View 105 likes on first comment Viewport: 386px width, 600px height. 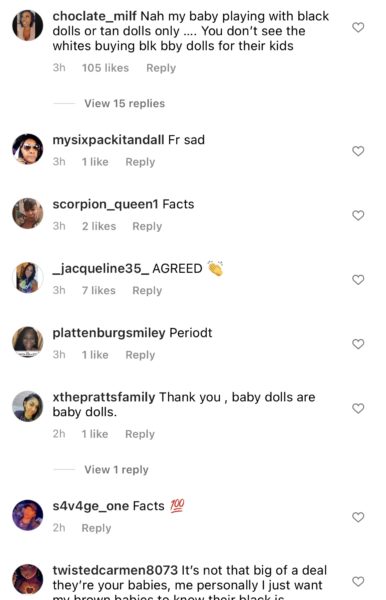point(105,68)
